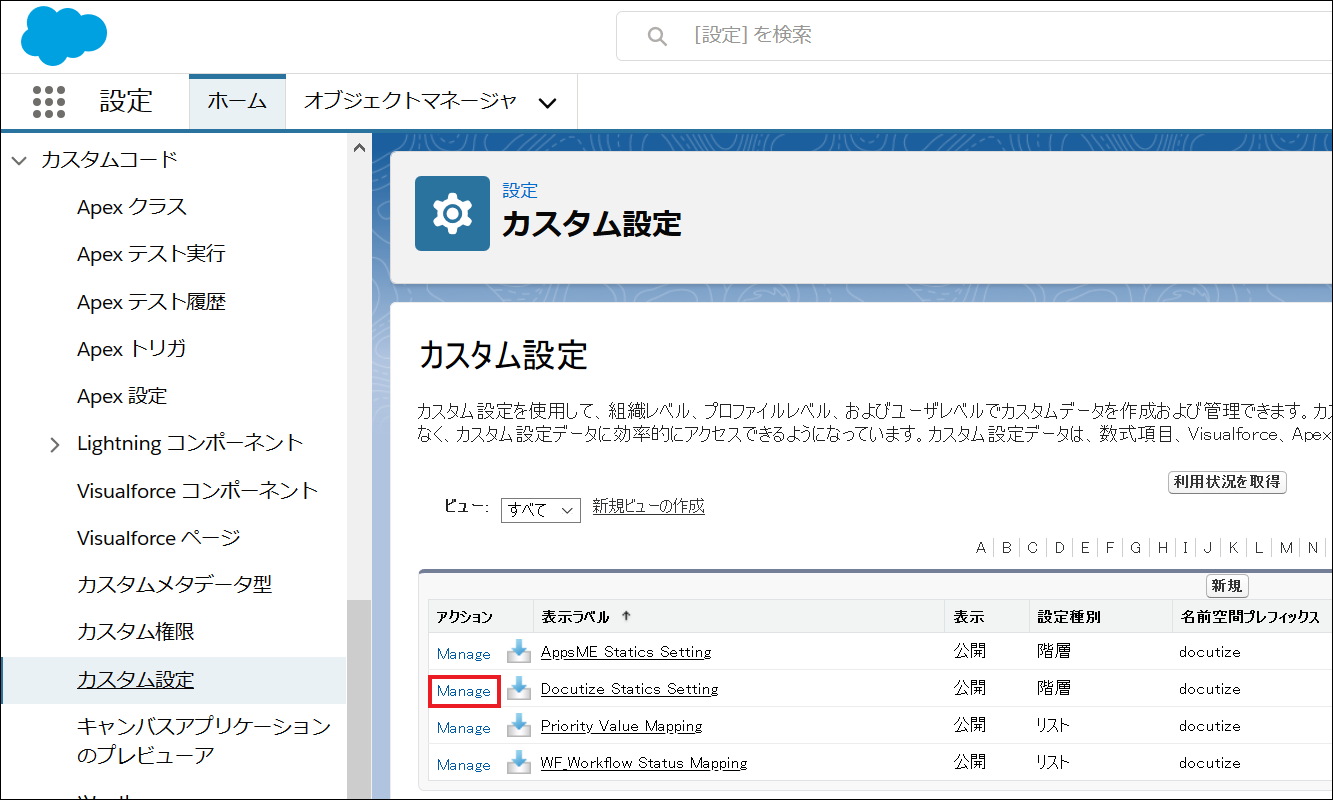Filter list by letter B
The width and height of the screenshot is (1333, 800).
1007,547
